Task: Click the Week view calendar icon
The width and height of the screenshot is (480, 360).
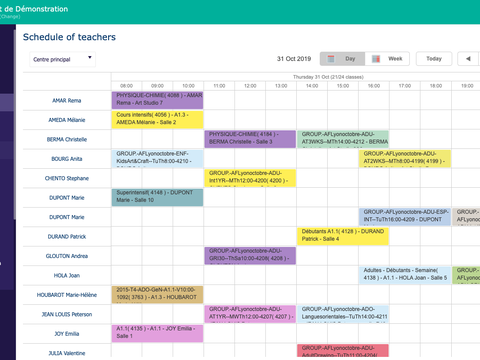Action: click(376, 59)
